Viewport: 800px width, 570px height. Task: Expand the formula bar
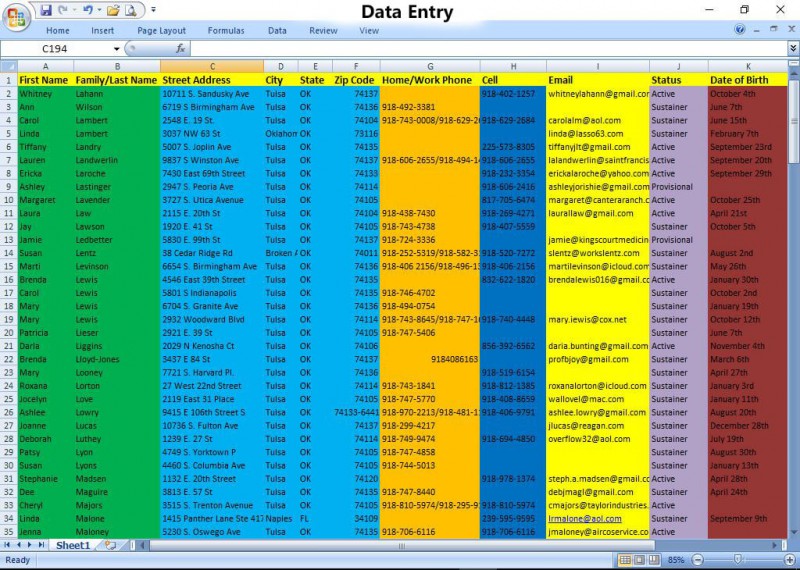[x=793, y=48]
